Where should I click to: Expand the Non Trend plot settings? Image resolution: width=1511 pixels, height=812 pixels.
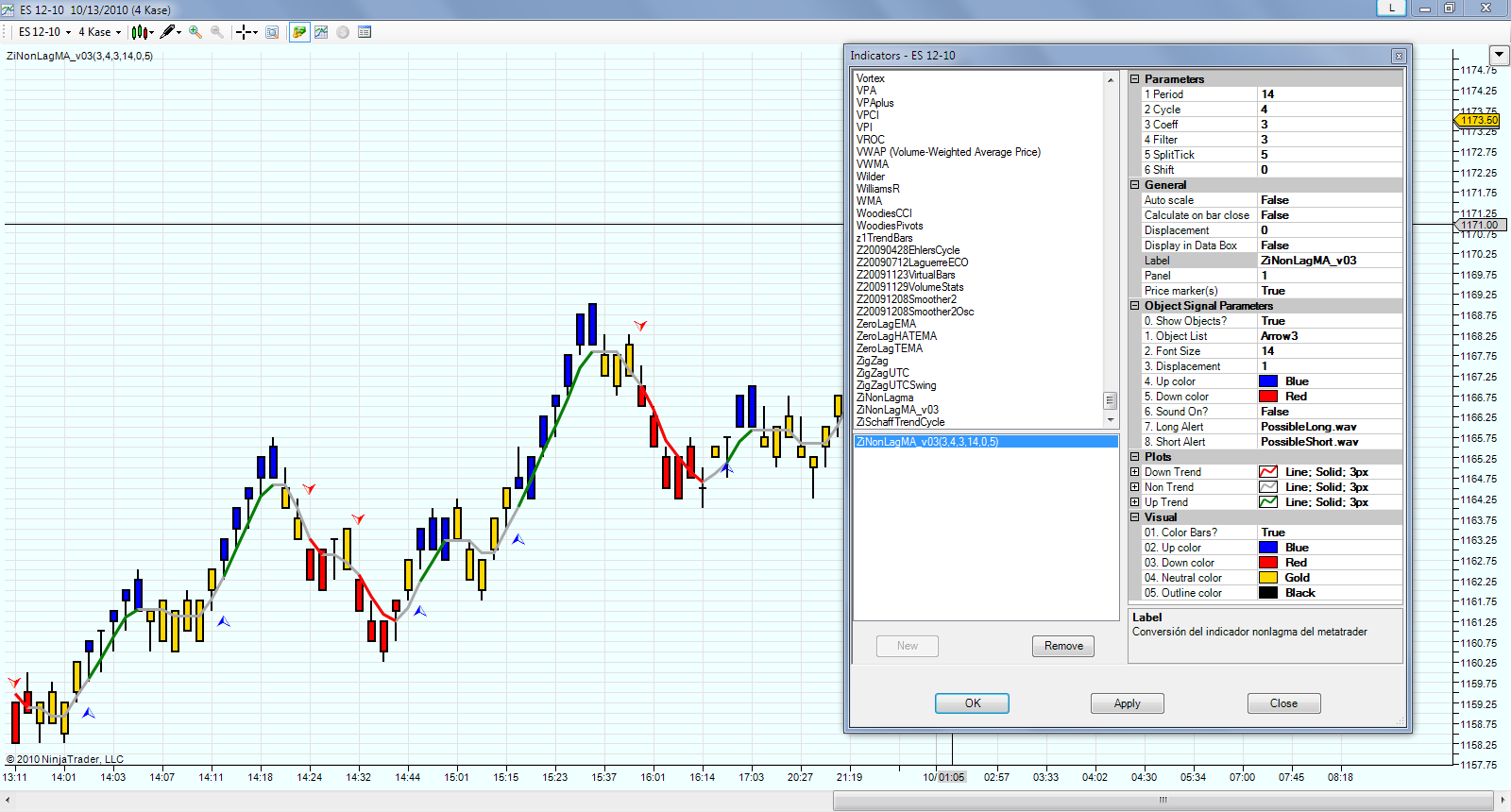[1135, 487]
